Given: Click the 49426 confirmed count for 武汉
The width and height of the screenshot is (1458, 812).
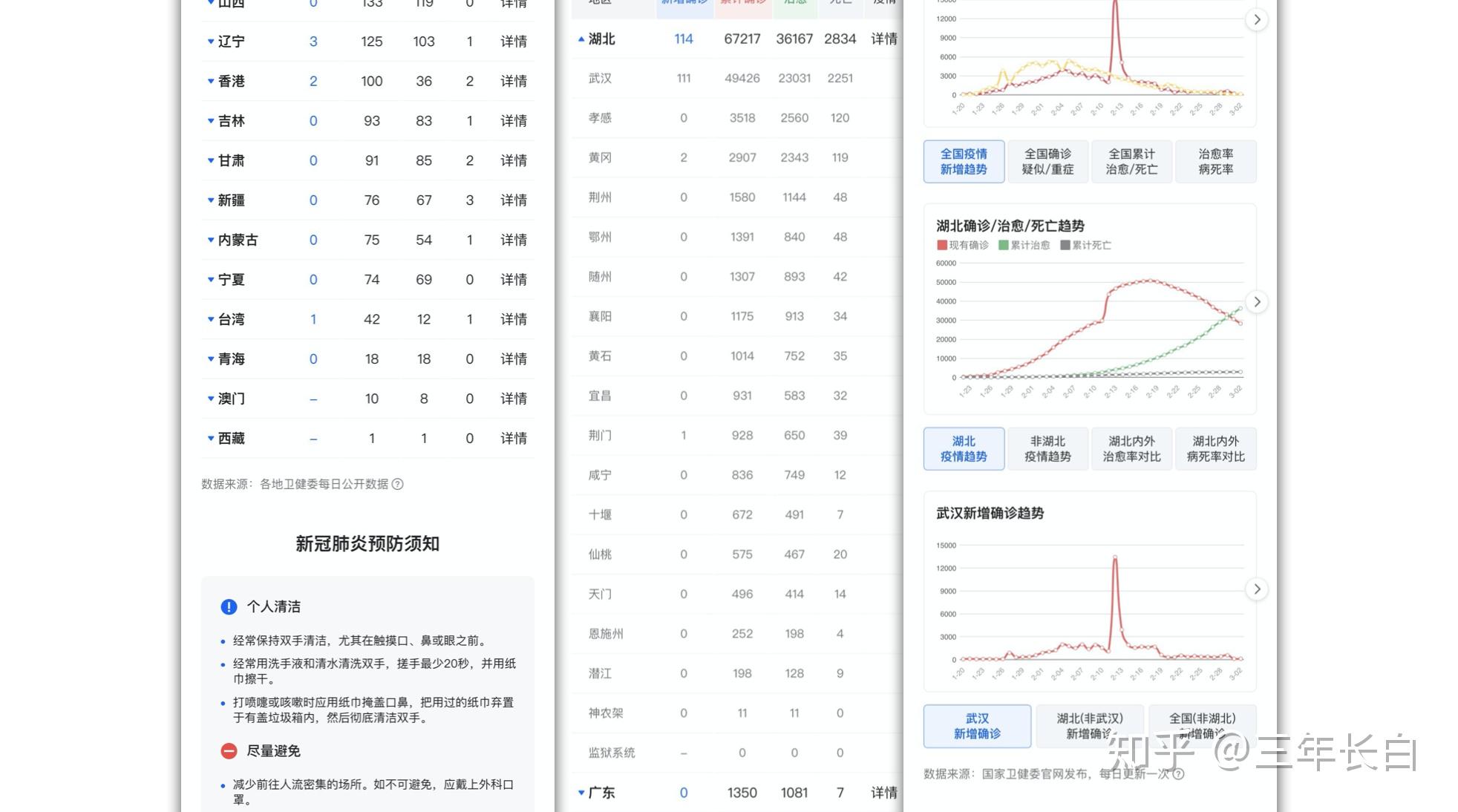Looking at the screenshot, I should (x=742, y=78).
